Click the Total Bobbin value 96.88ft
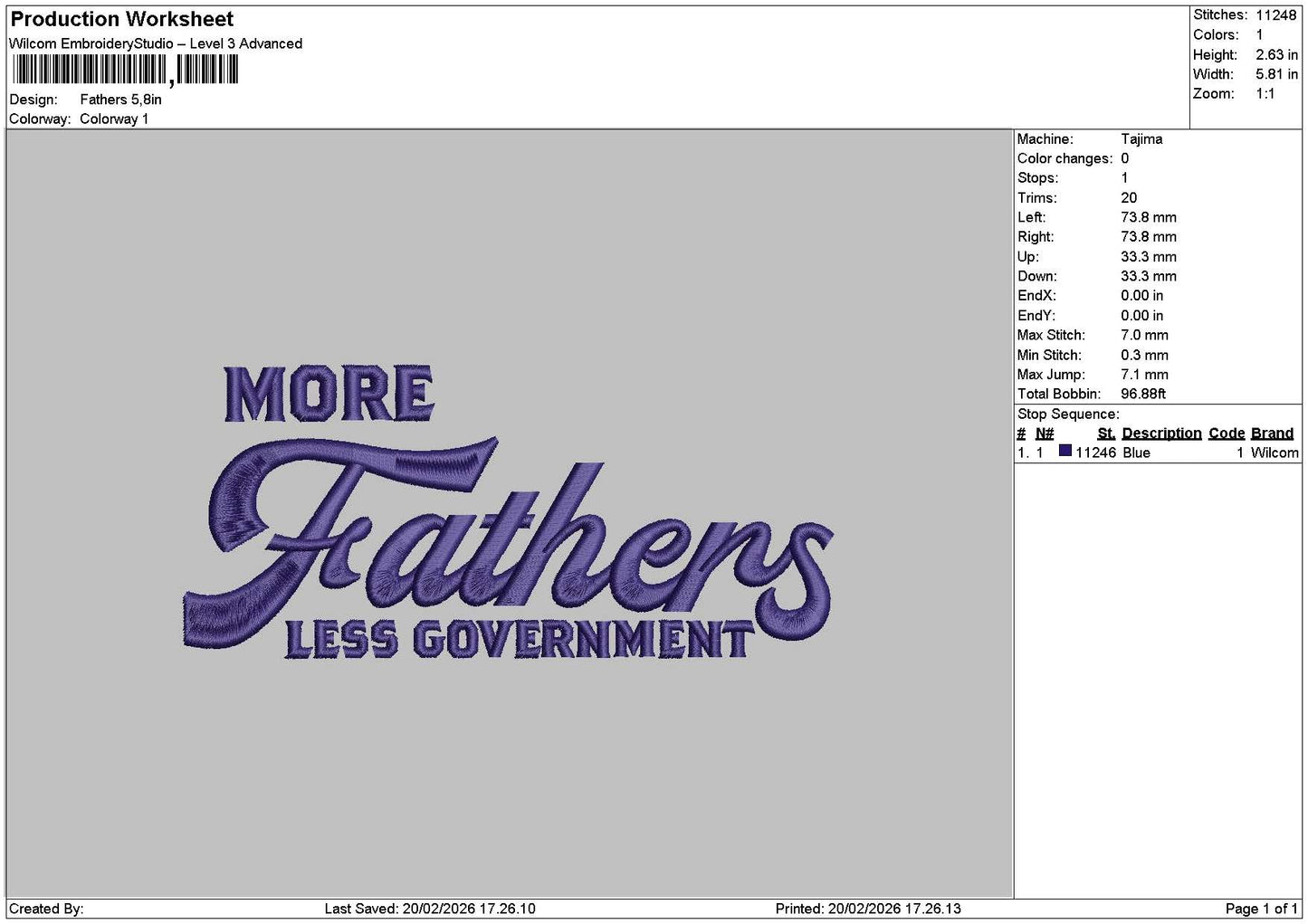 [x=1143, y=395]
